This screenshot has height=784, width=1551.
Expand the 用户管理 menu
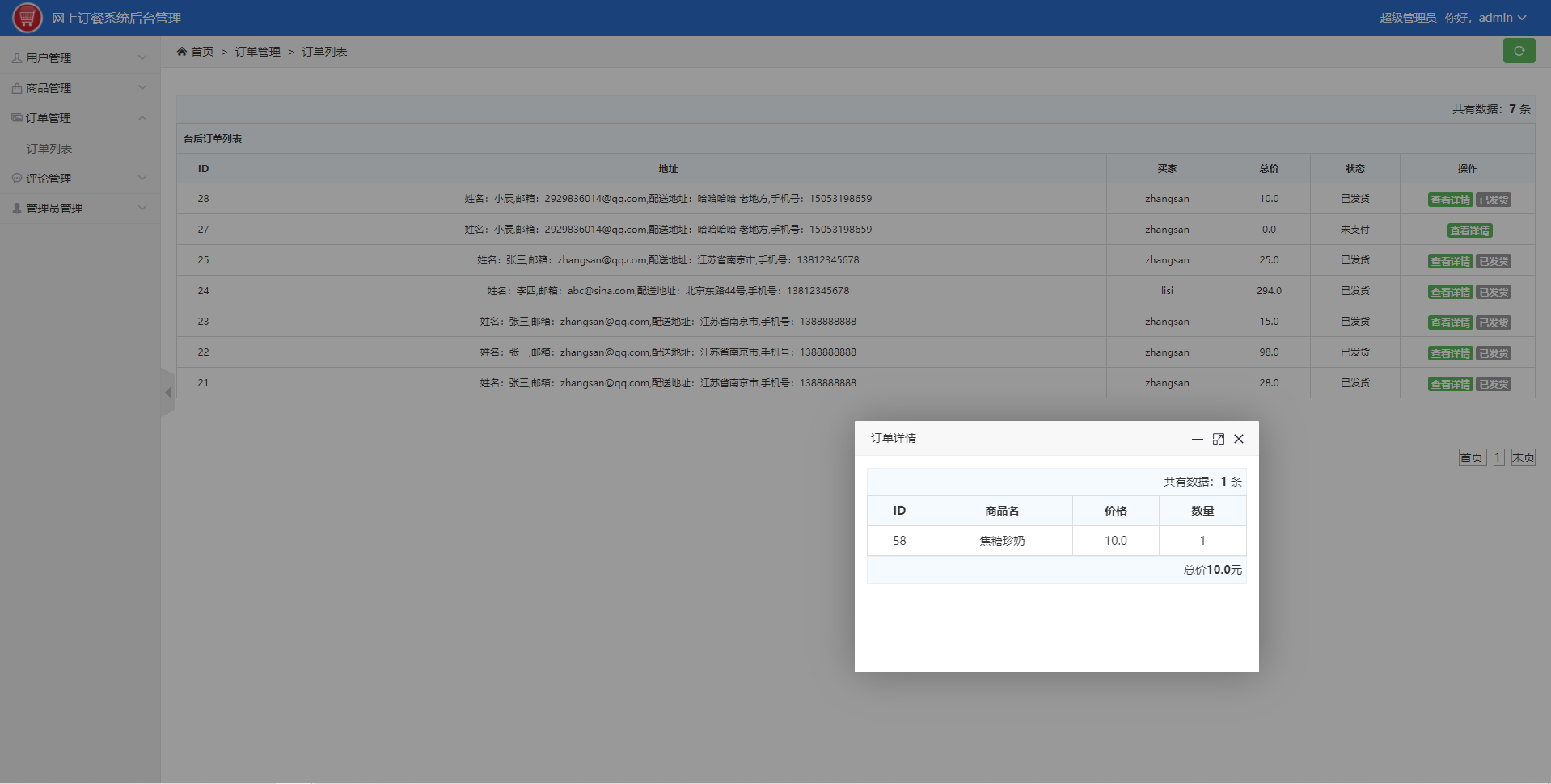click(x=79, y=58)
